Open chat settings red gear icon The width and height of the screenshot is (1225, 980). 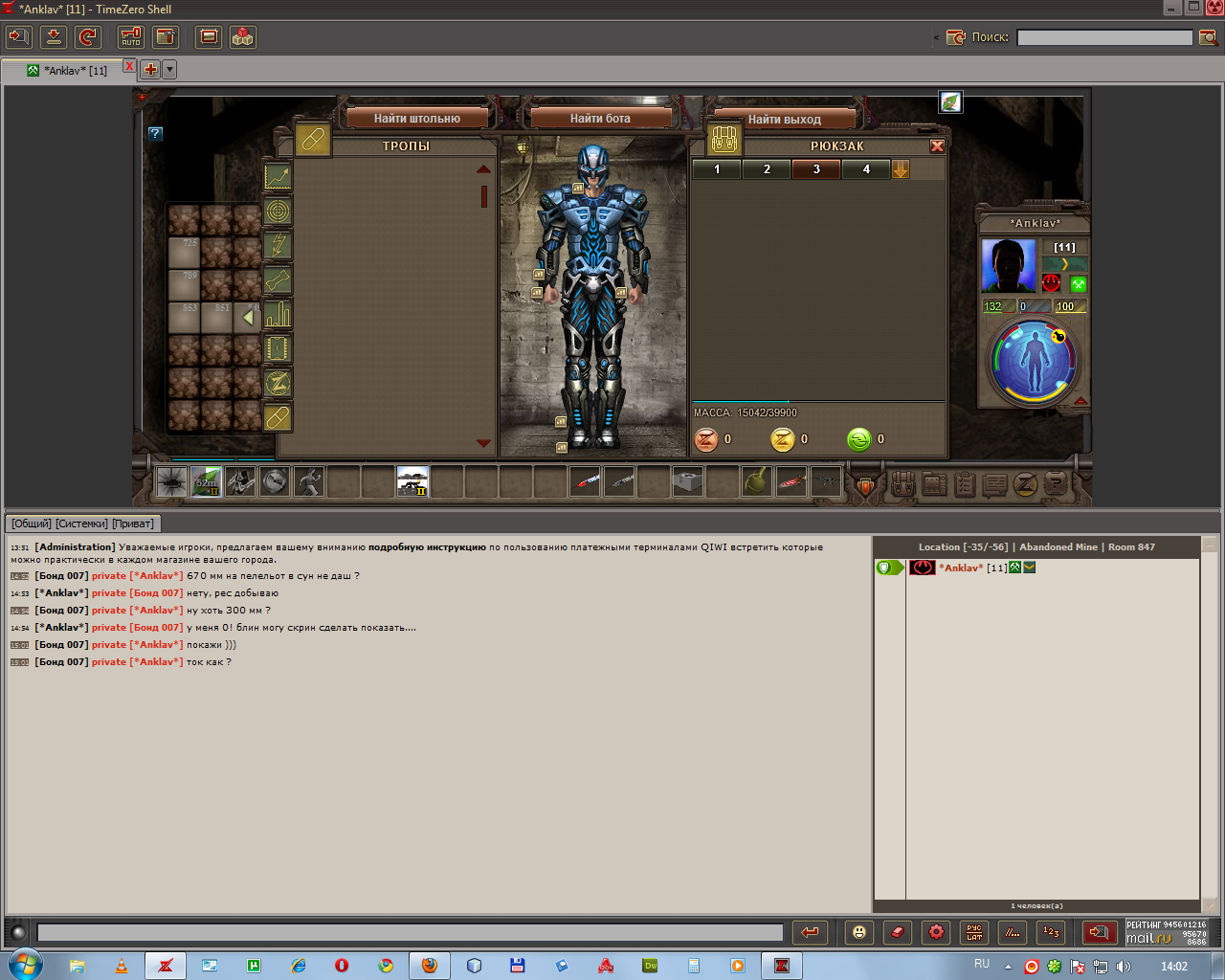pos(936,932)
